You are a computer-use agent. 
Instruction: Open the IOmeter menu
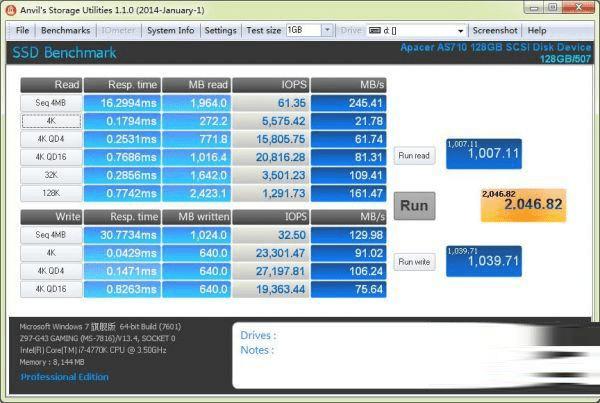coord(118,30)
